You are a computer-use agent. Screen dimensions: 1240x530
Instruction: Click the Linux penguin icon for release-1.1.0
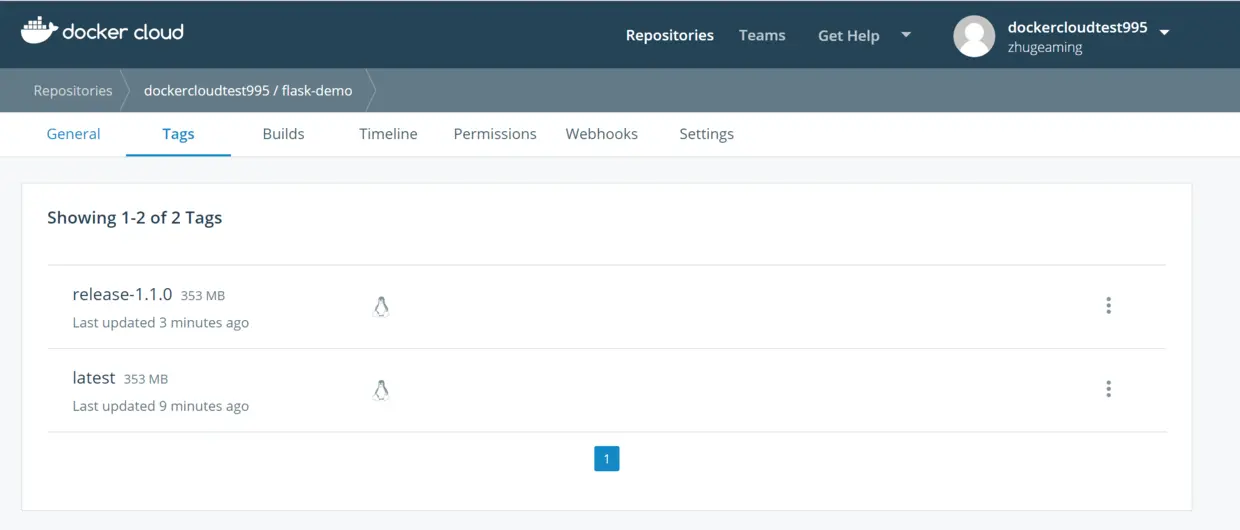(x=380, y=307)
